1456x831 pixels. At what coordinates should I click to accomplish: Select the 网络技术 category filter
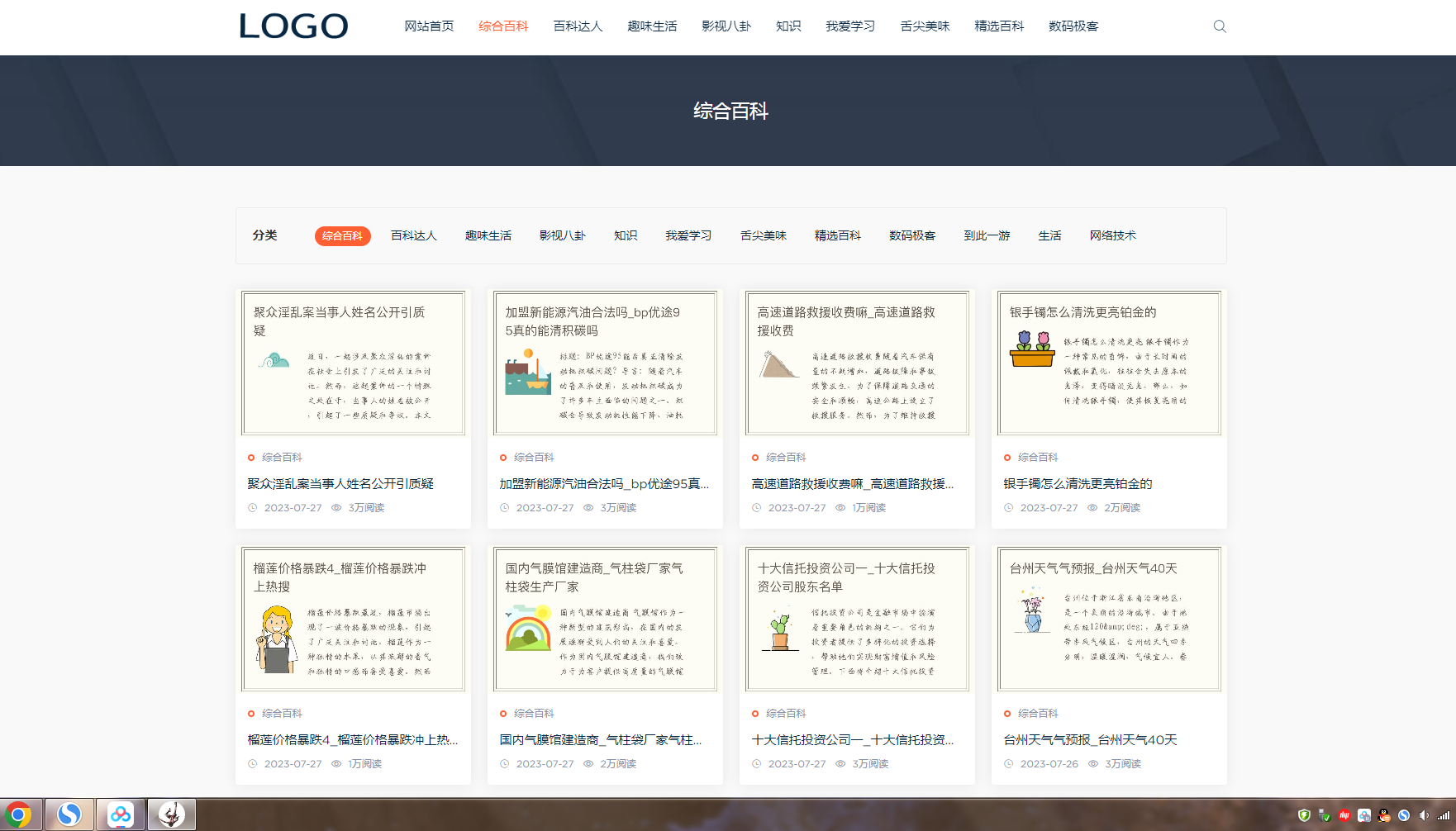[1112, 236]
